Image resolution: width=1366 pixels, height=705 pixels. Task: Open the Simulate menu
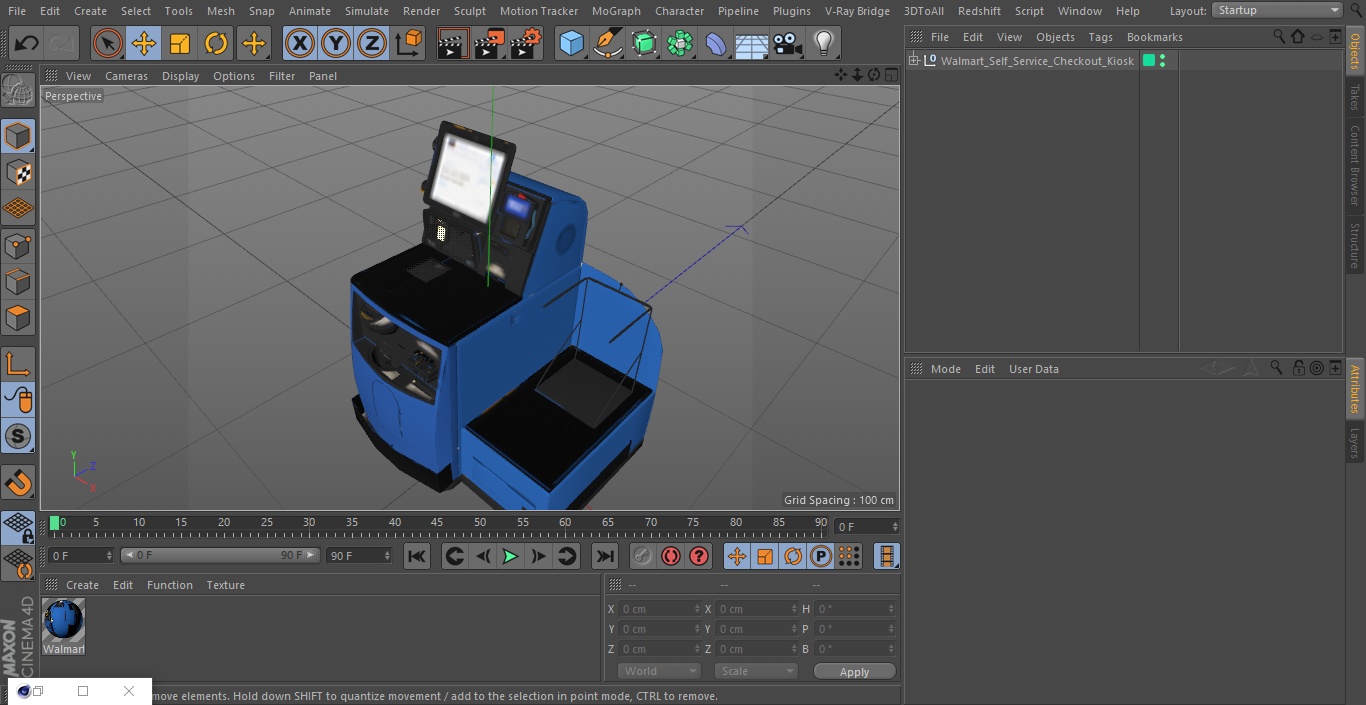click(x=366, y=11)
